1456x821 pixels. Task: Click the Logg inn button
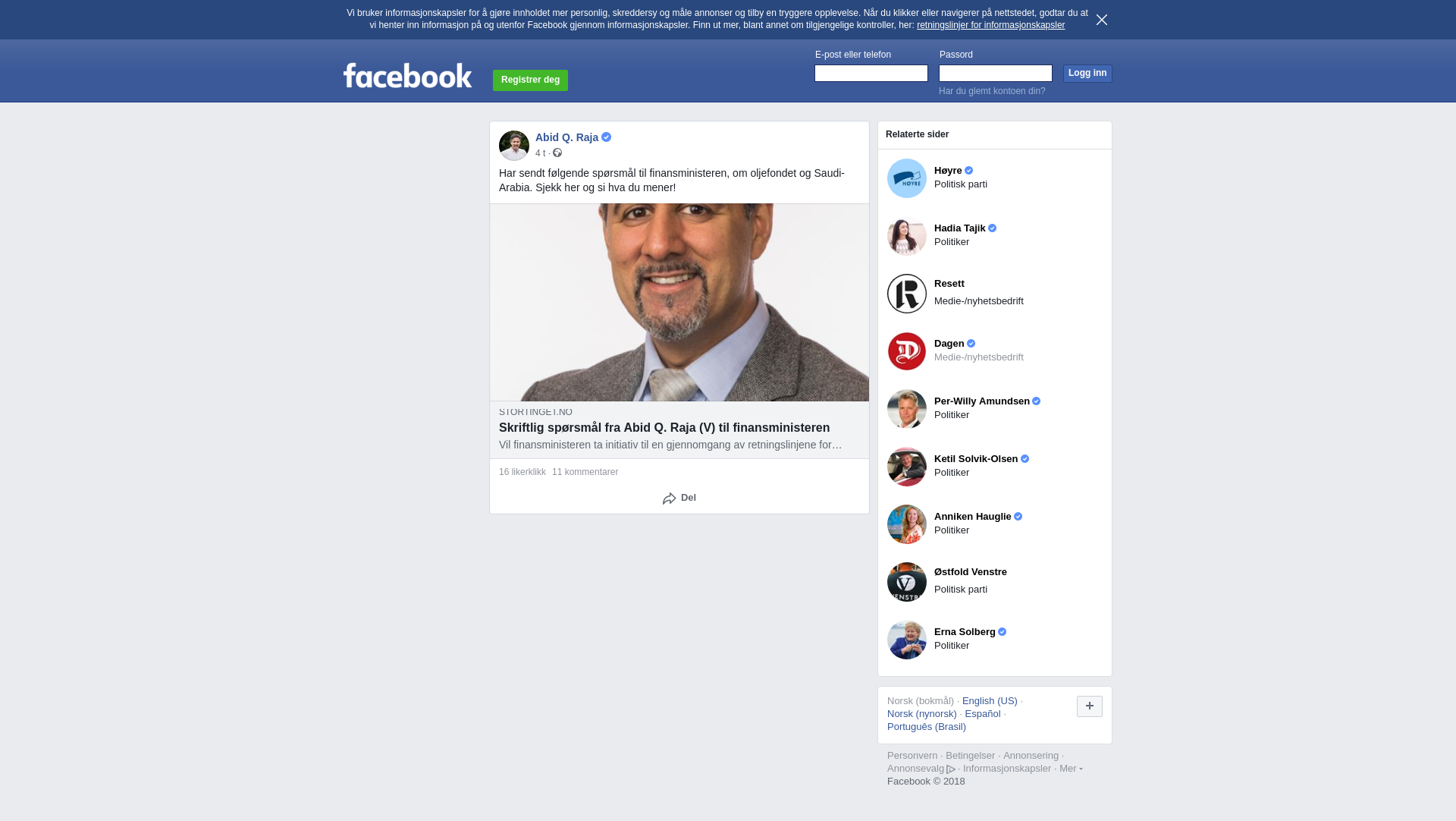tap(1087, 74)
